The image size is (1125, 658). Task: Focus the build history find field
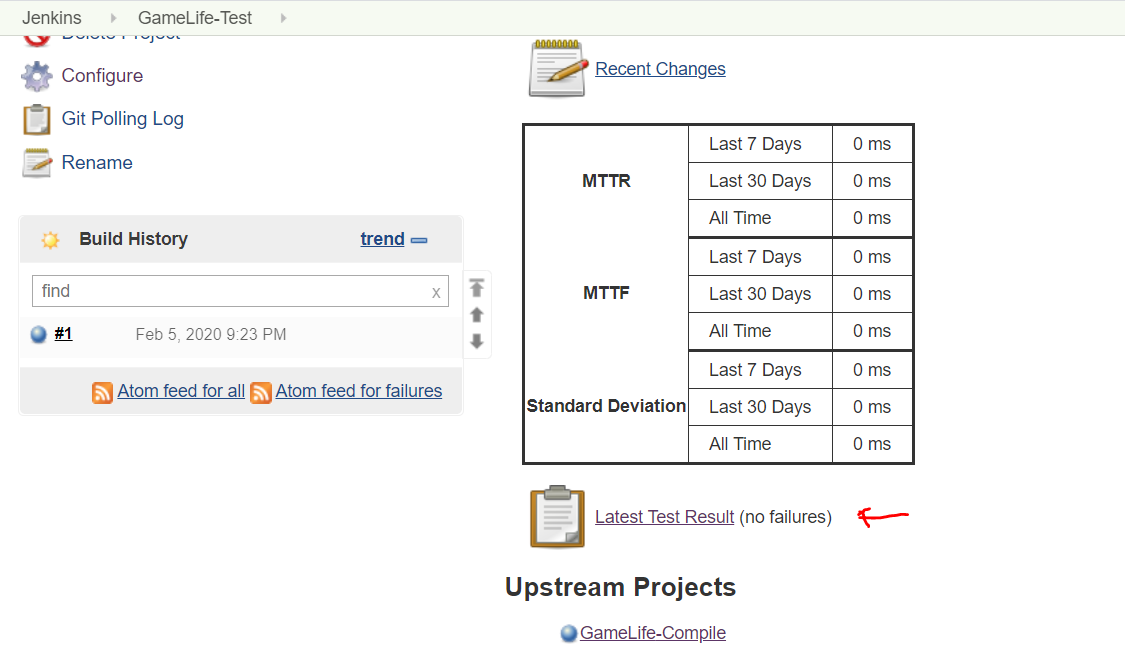(230, 291)
